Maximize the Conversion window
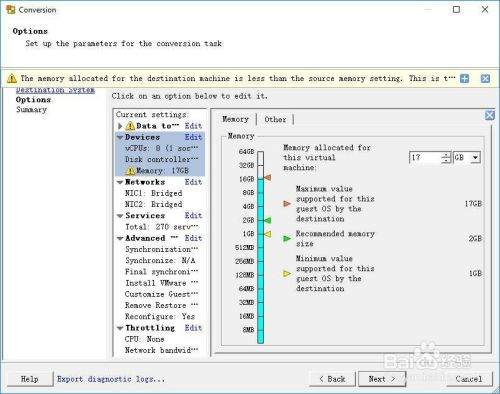500x394 pixels. [456, 10]
